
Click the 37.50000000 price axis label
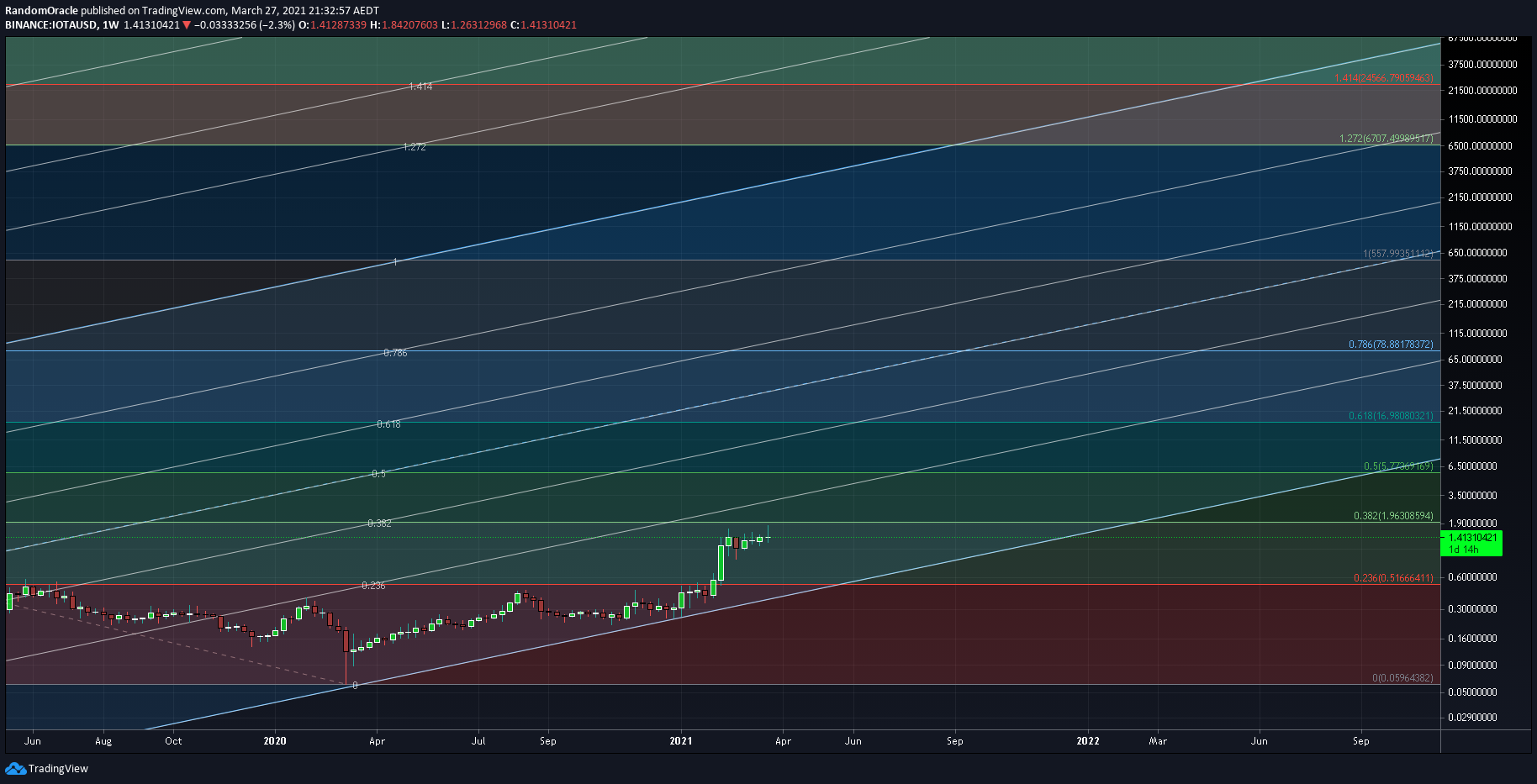click(1475, 386)
